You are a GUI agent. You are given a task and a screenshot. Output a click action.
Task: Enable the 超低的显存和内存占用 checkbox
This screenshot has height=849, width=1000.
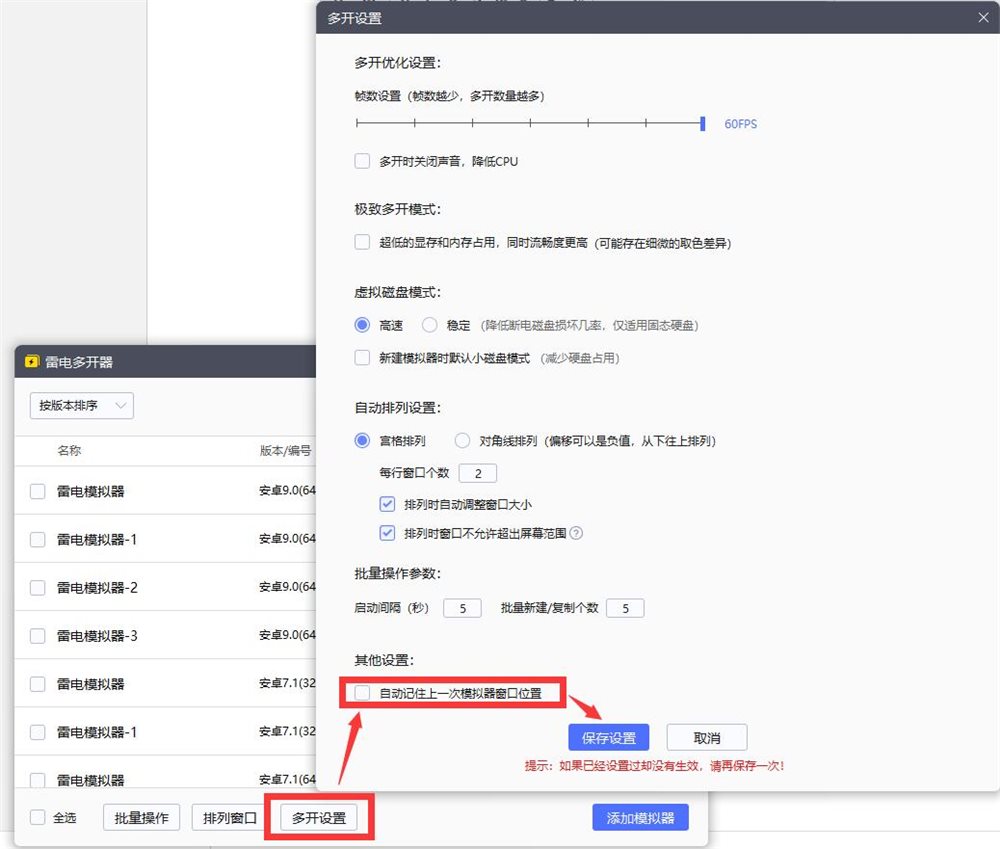(x=362, y=242)
